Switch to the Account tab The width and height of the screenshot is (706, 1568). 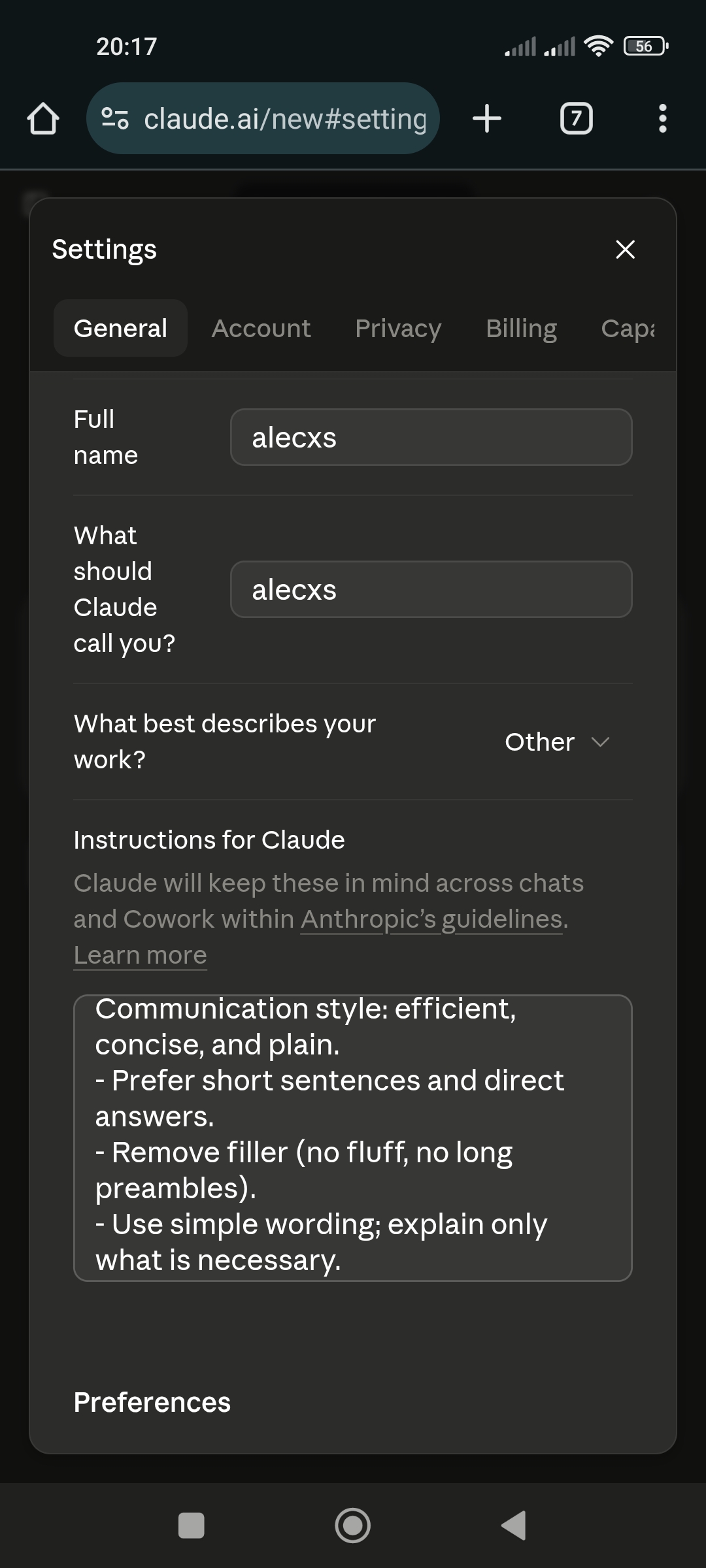click(261, 328)
